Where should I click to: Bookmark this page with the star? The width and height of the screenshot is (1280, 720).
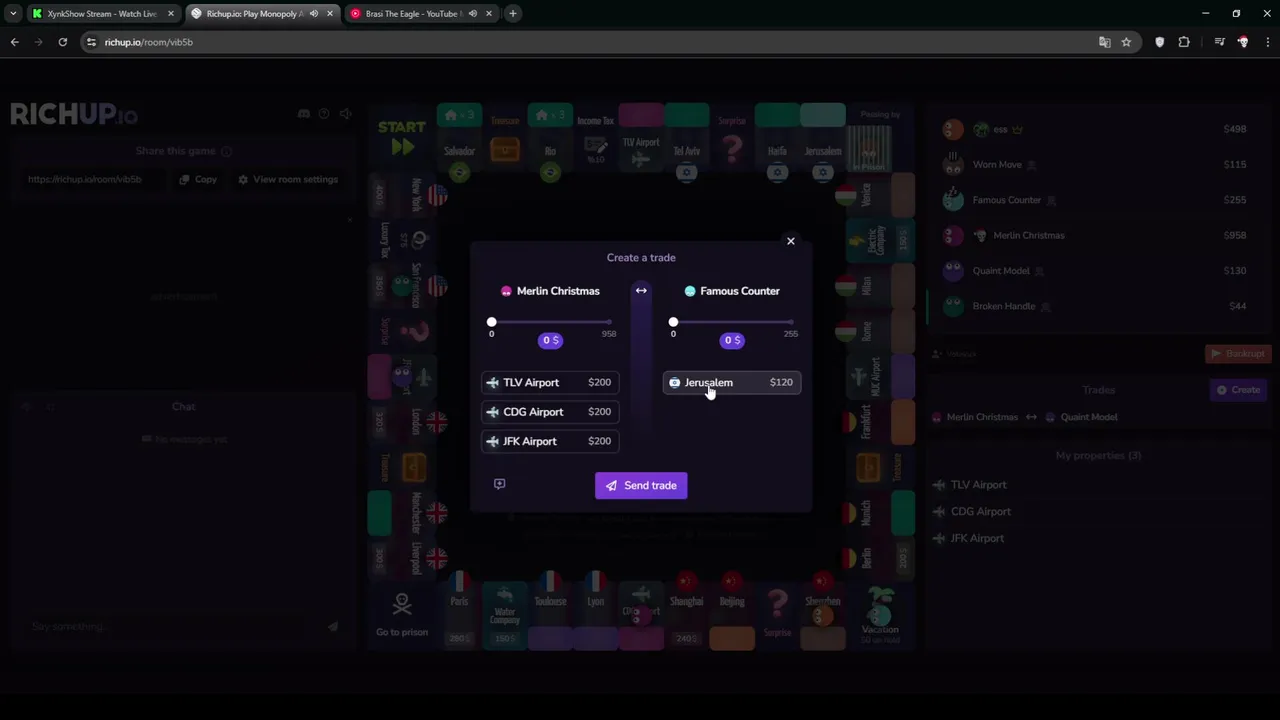1126,42
